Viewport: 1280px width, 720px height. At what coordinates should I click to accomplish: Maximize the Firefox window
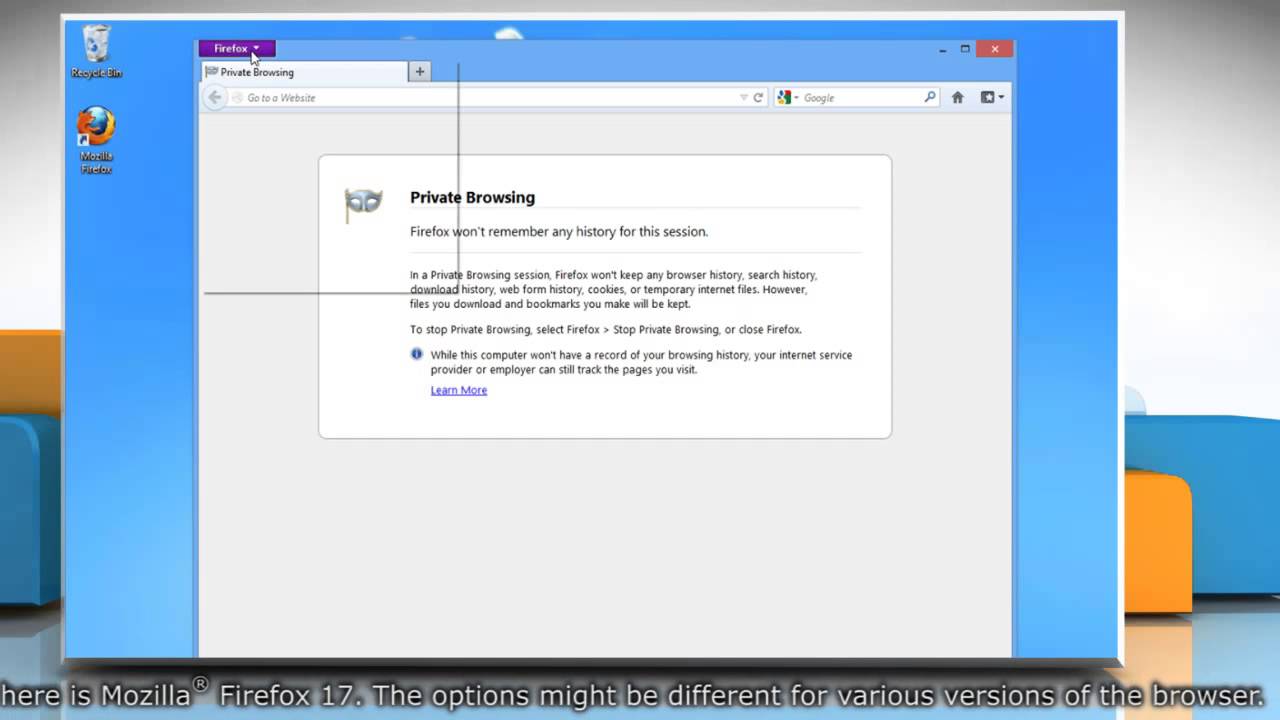point(965,49)
